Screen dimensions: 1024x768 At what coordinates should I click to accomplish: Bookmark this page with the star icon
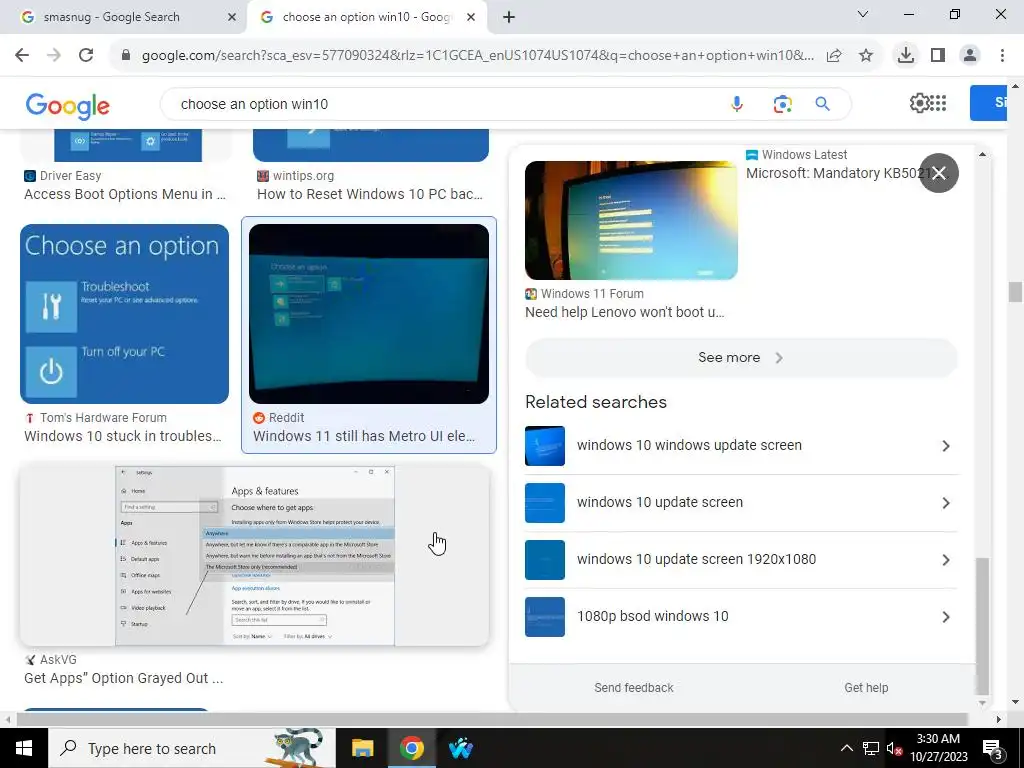[x=866, y=56]
